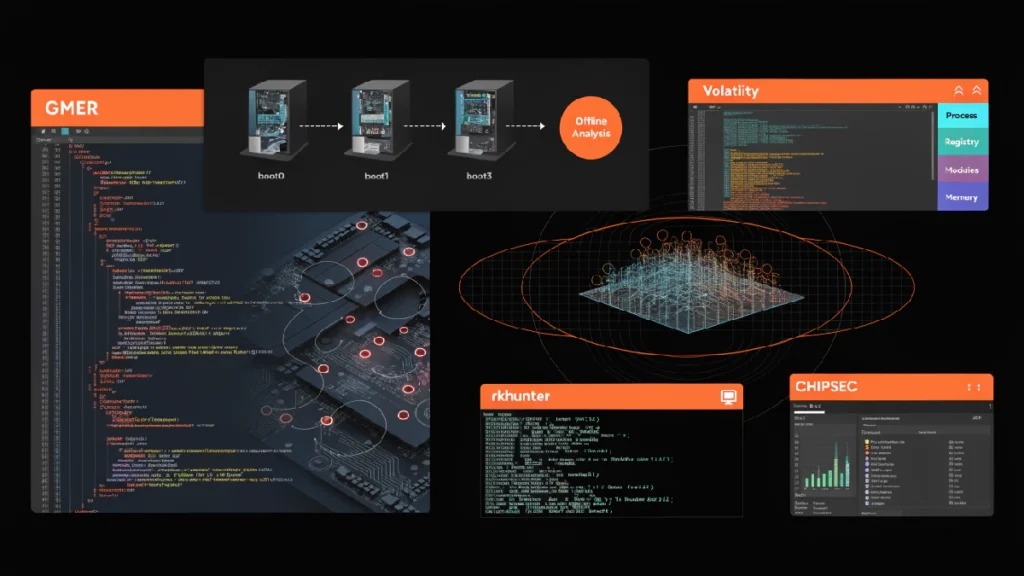The width and height of the screenshot is (1024, 576).
Task: Collapse Volatility with the right double-chevron
Action: point(977,91)
